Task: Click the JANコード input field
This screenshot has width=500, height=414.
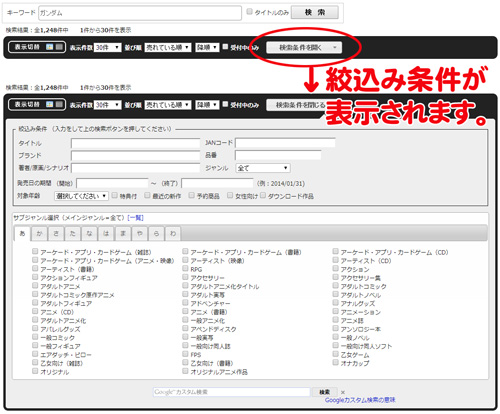Action: pos(285,143)
